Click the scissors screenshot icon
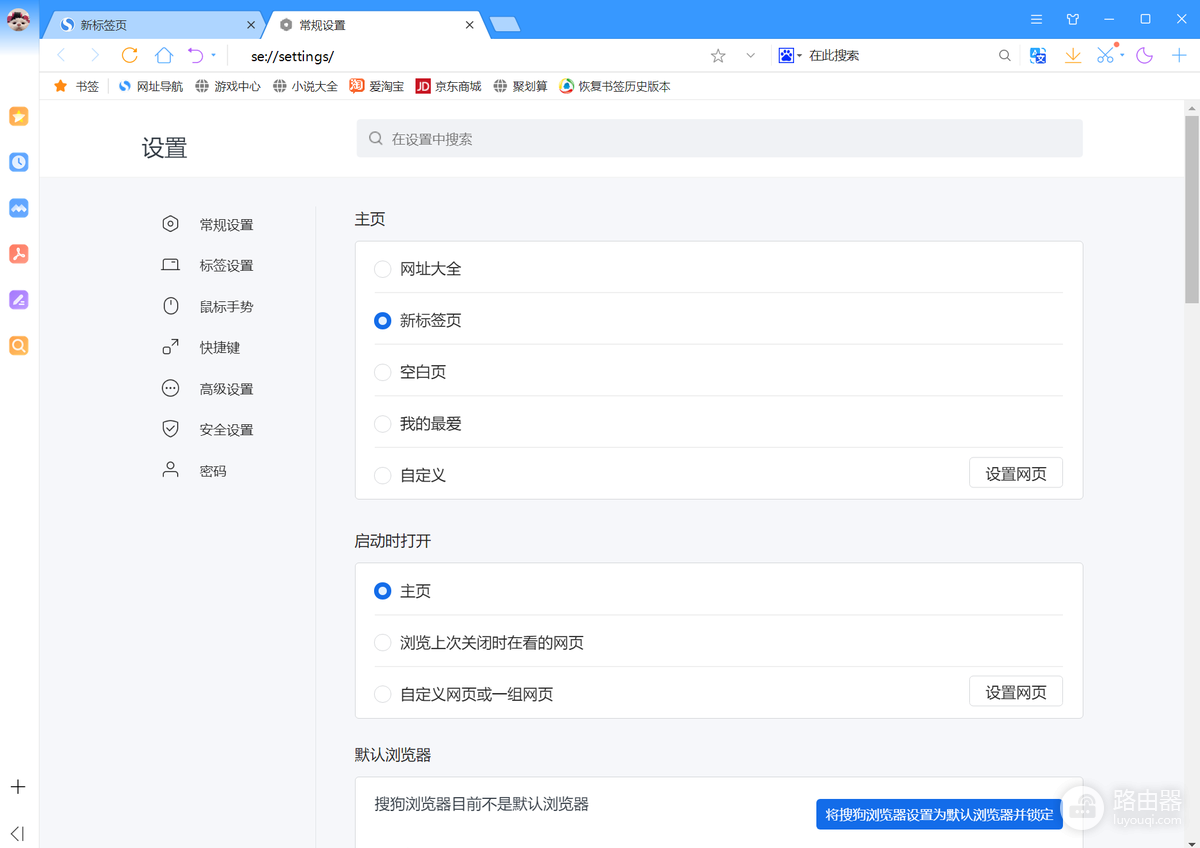 1105,56
